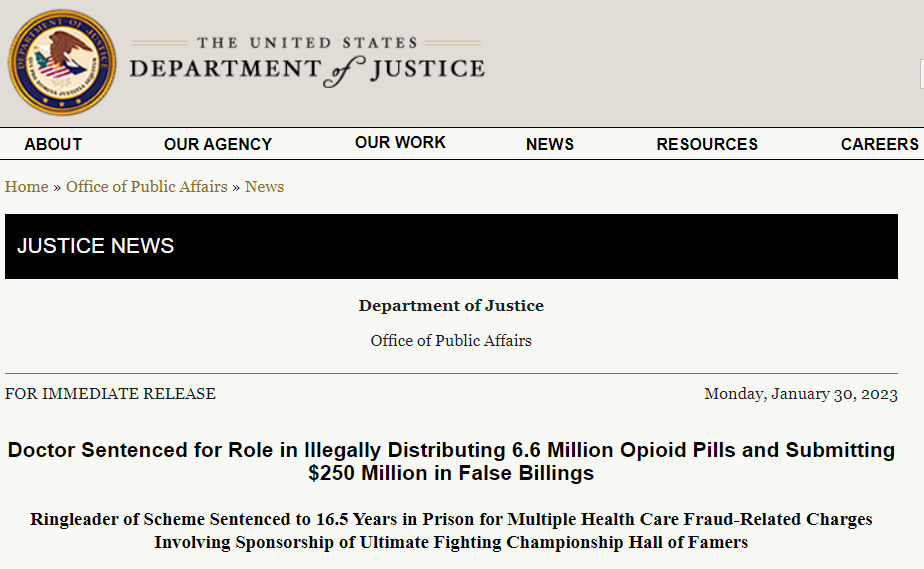Select OUR WORK in the navigation bar

tap(400, 143)
